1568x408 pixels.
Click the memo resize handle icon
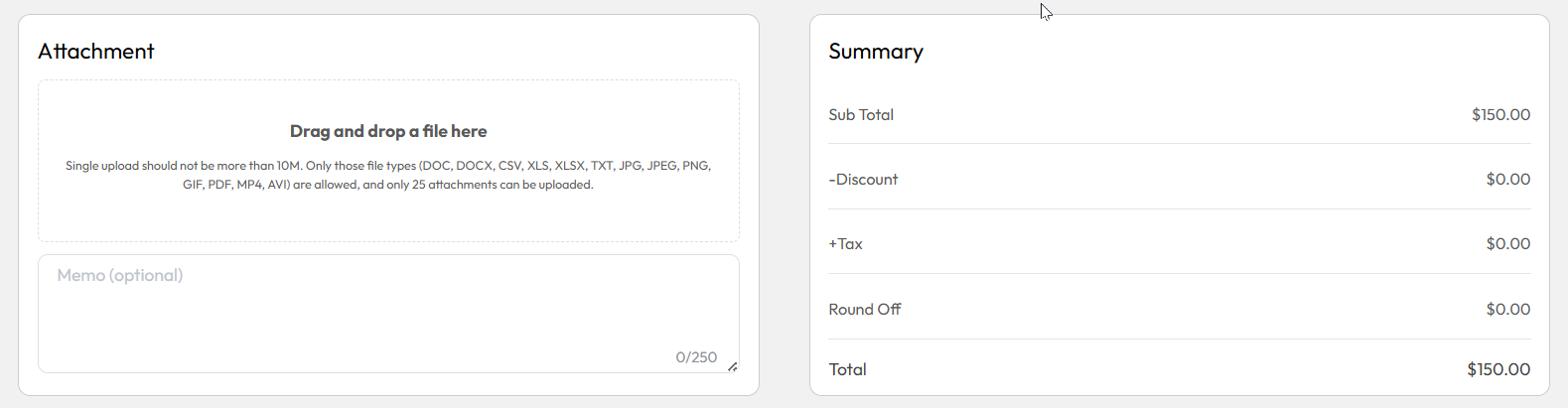[732, 366]
